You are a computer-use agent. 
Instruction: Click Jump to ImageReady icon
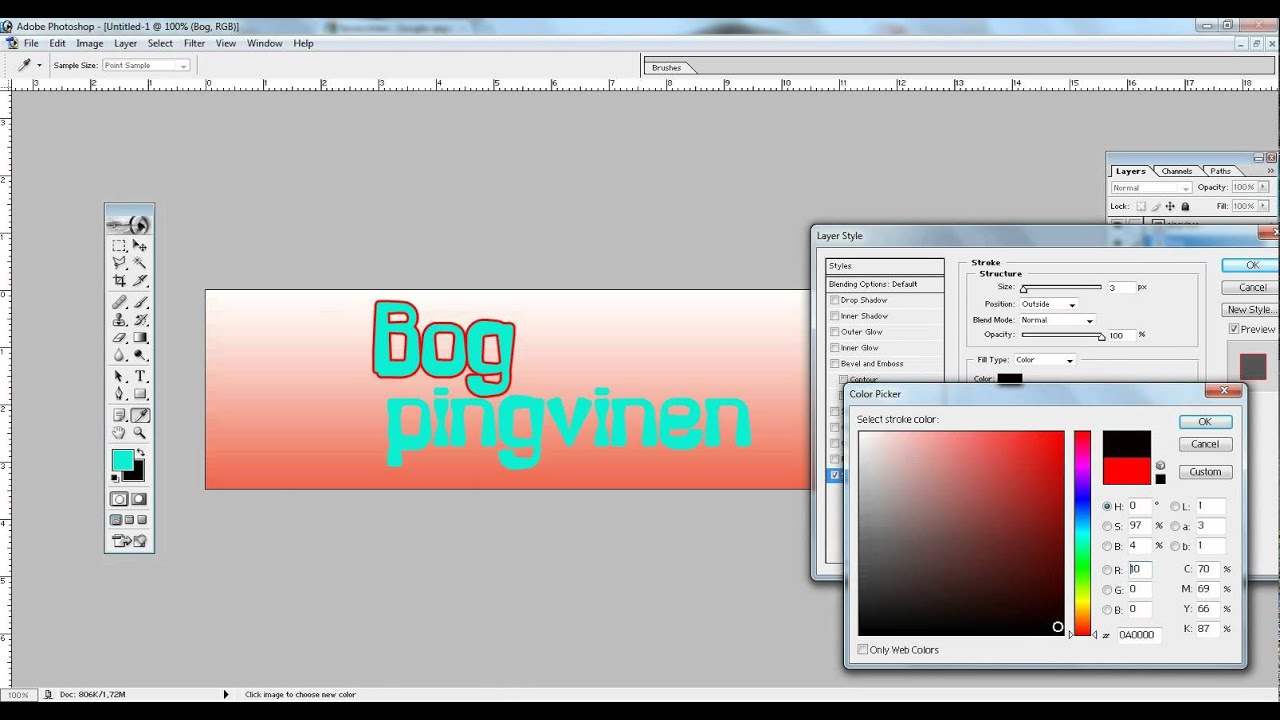[x=130, y=541]
